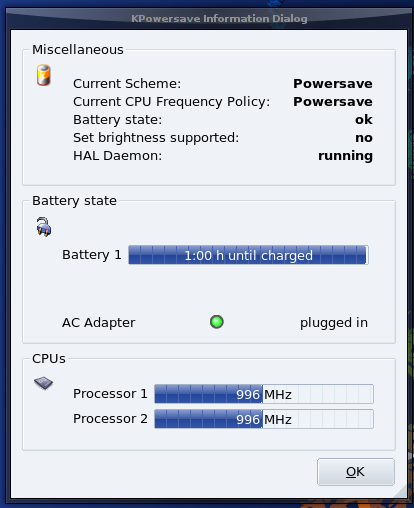
Task: Click the Processor 2 frequency bar
Action: pos(264,419)
